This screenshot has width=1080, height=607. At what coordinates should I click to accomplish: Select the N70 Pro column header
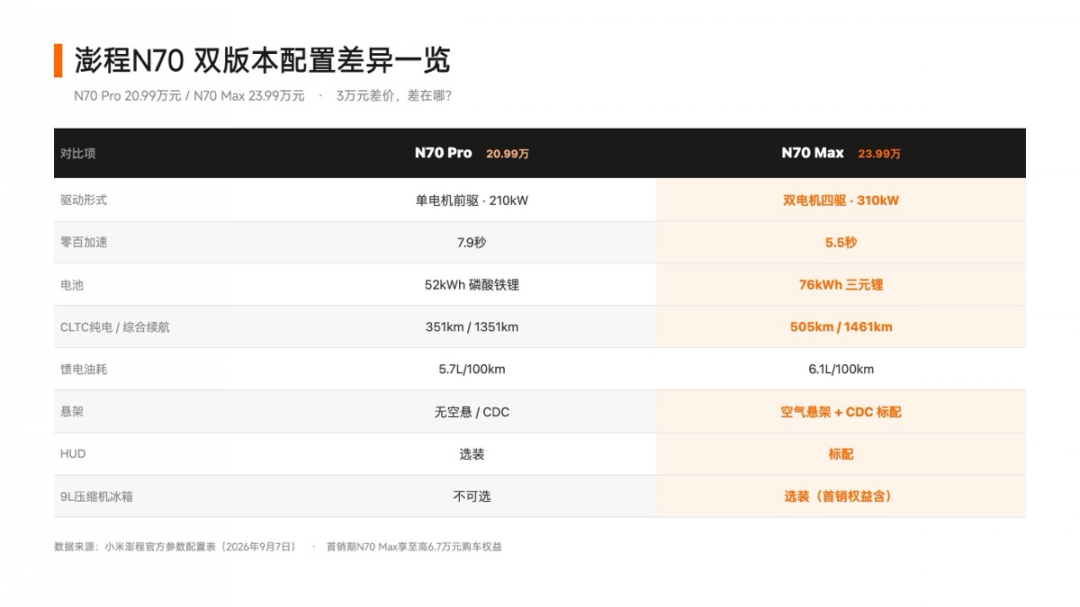click(443, 153)
